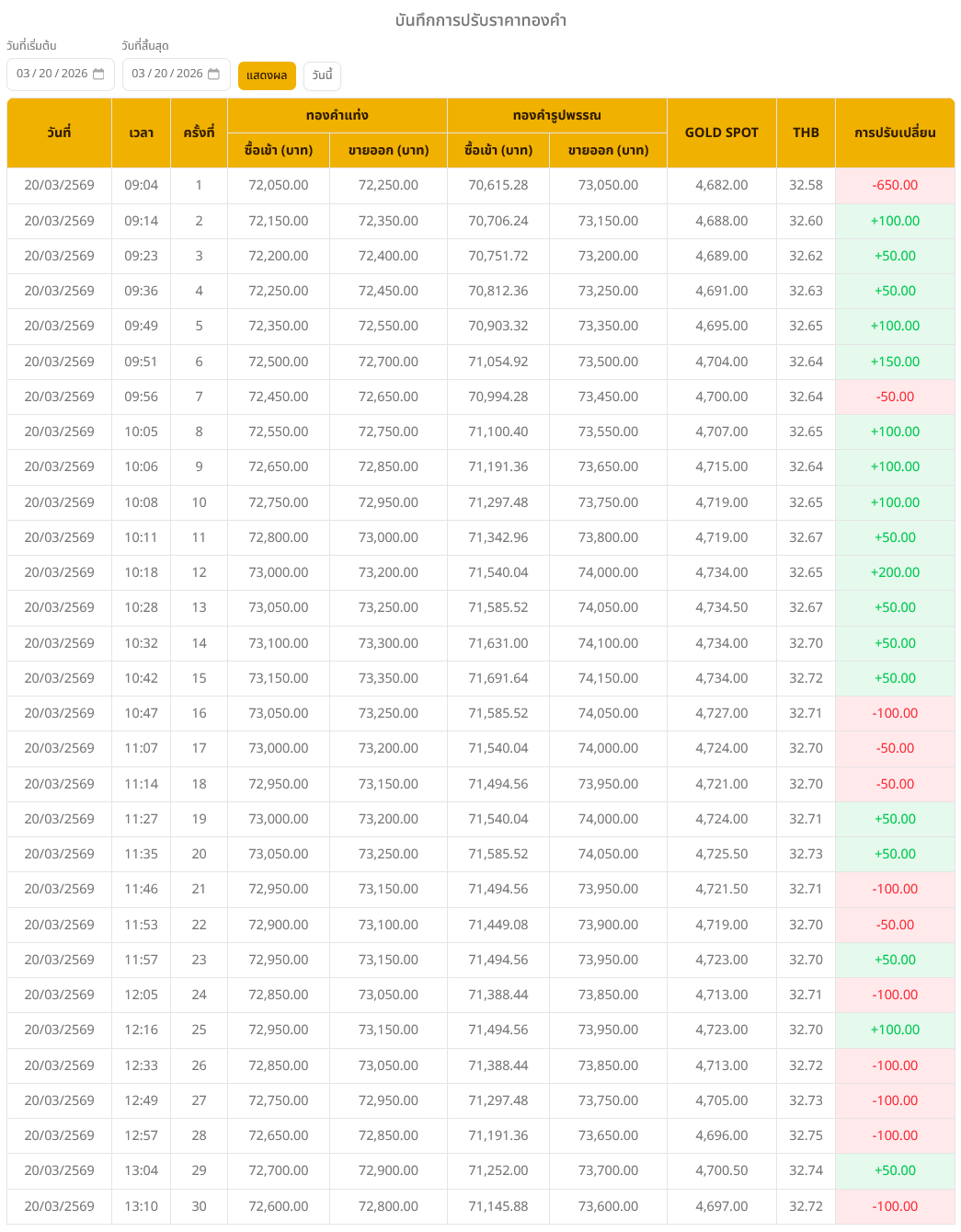Click the วันที่ column header

coord(59,132)
